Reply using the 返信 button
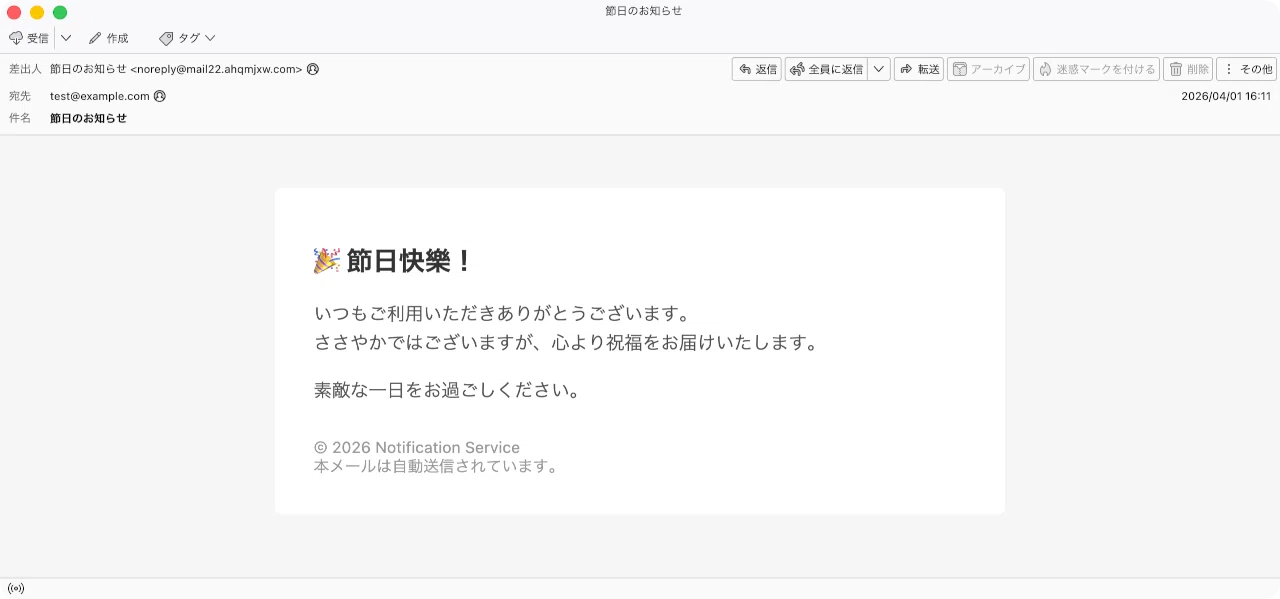This screenshot has height=599, width=1280. (757, 69)
